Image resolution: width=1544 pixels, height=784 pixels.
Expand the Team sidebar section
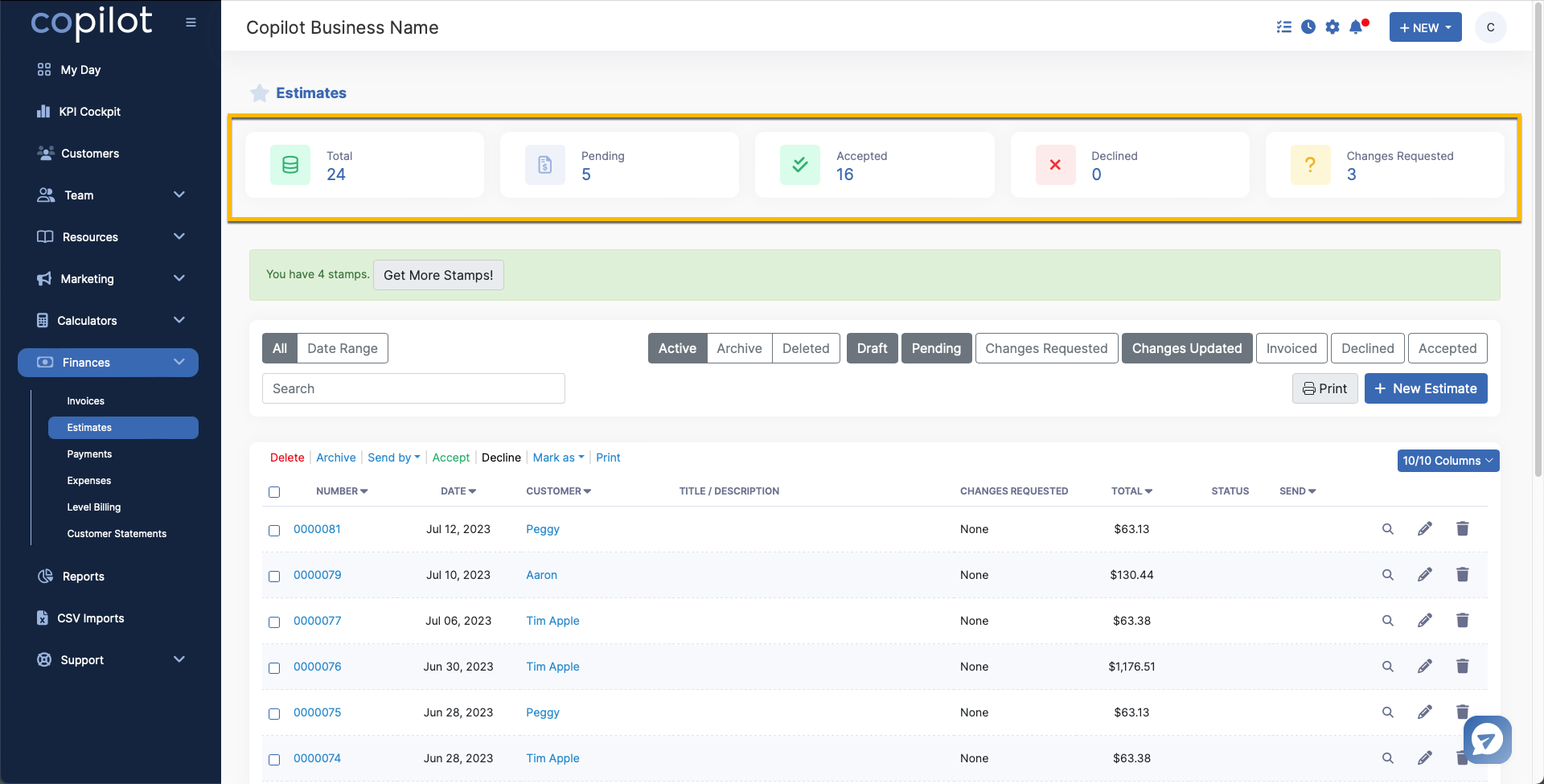coord(179,195)
